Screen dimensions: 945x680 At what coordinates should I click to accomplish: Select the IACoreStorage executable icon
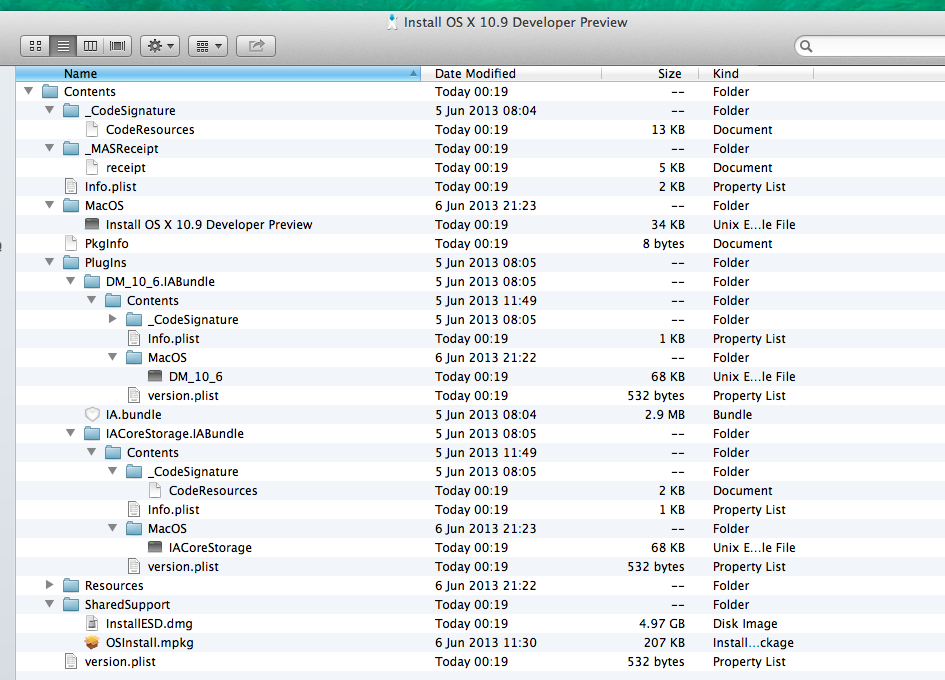pos(155,547)
